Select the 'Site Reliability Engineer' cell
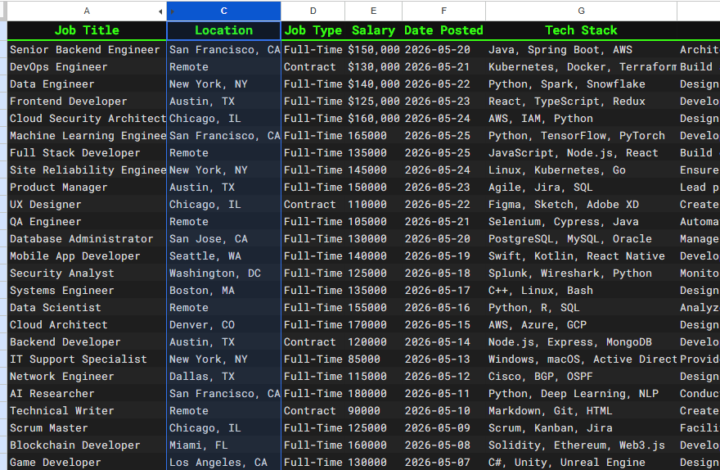 (87, 170)
